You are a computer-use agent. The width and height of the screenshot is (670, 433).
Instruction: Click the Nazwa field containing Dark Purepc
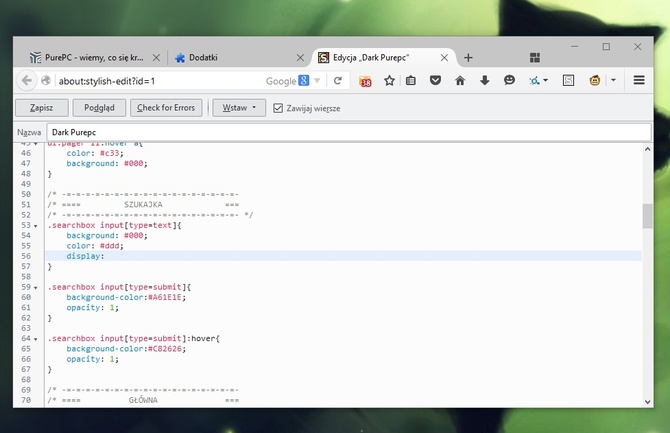pyautogui.click(x=340, y=132)
